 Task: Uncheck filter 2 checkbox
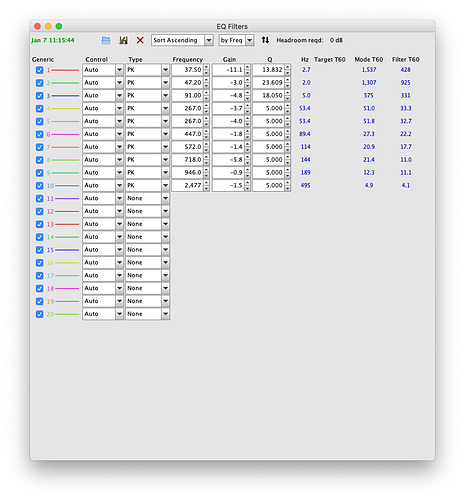(40, 83)
